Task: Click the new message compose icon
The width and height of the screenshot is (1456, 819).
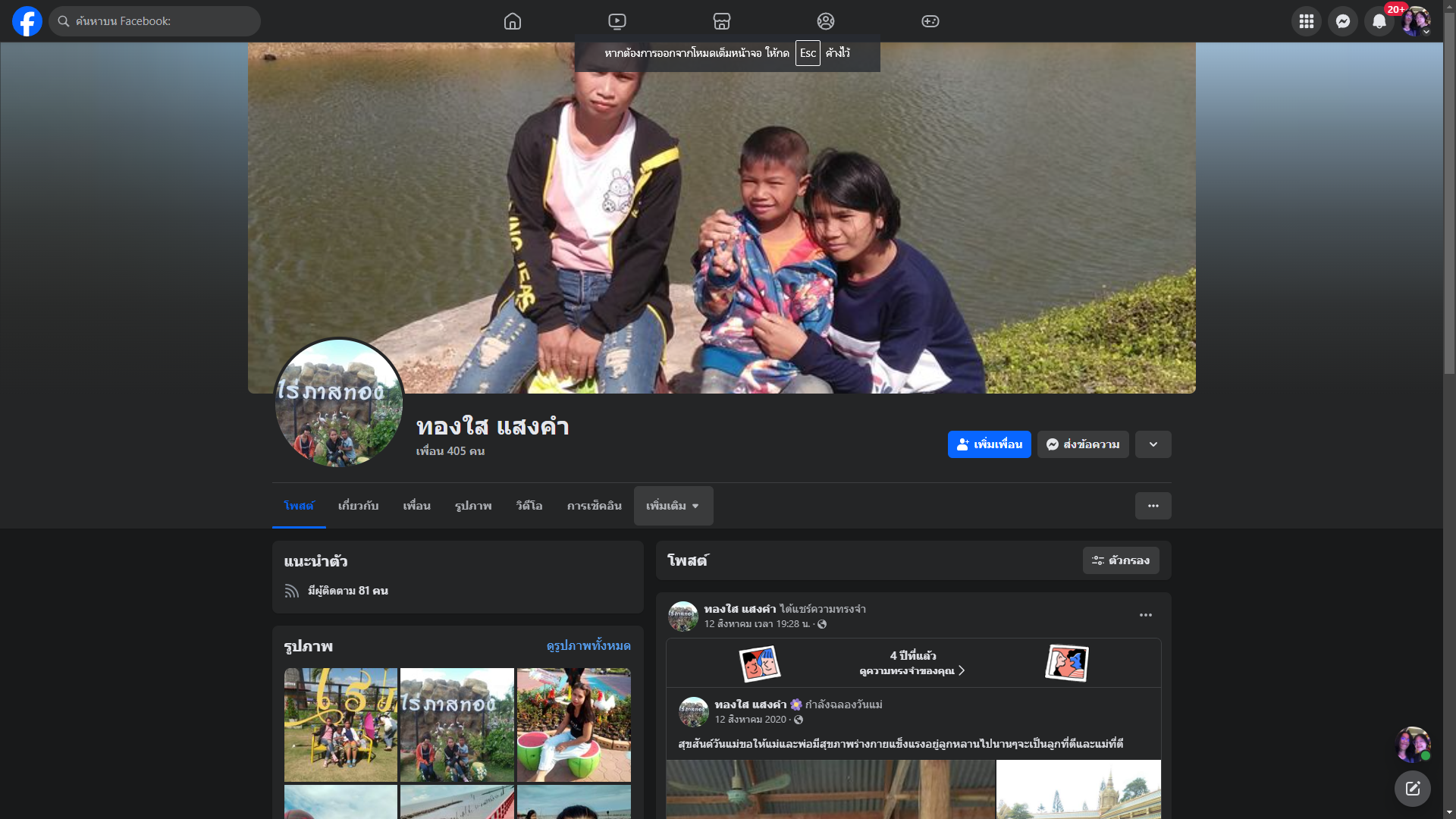Action: (x=1412, y=789)
